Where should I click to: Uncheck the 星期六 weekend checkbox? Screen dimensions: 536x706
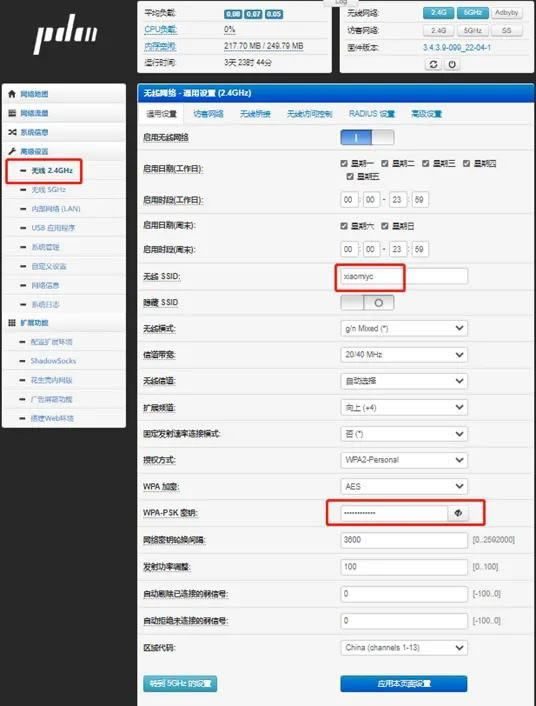344,226
